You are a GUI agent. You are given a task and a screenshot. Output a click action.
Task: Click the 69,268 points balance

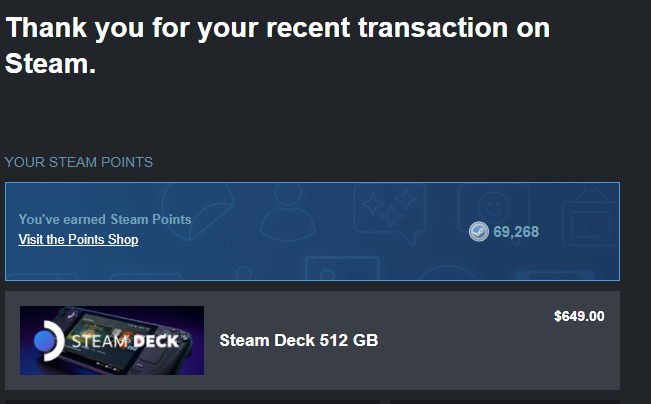[516, 232]
